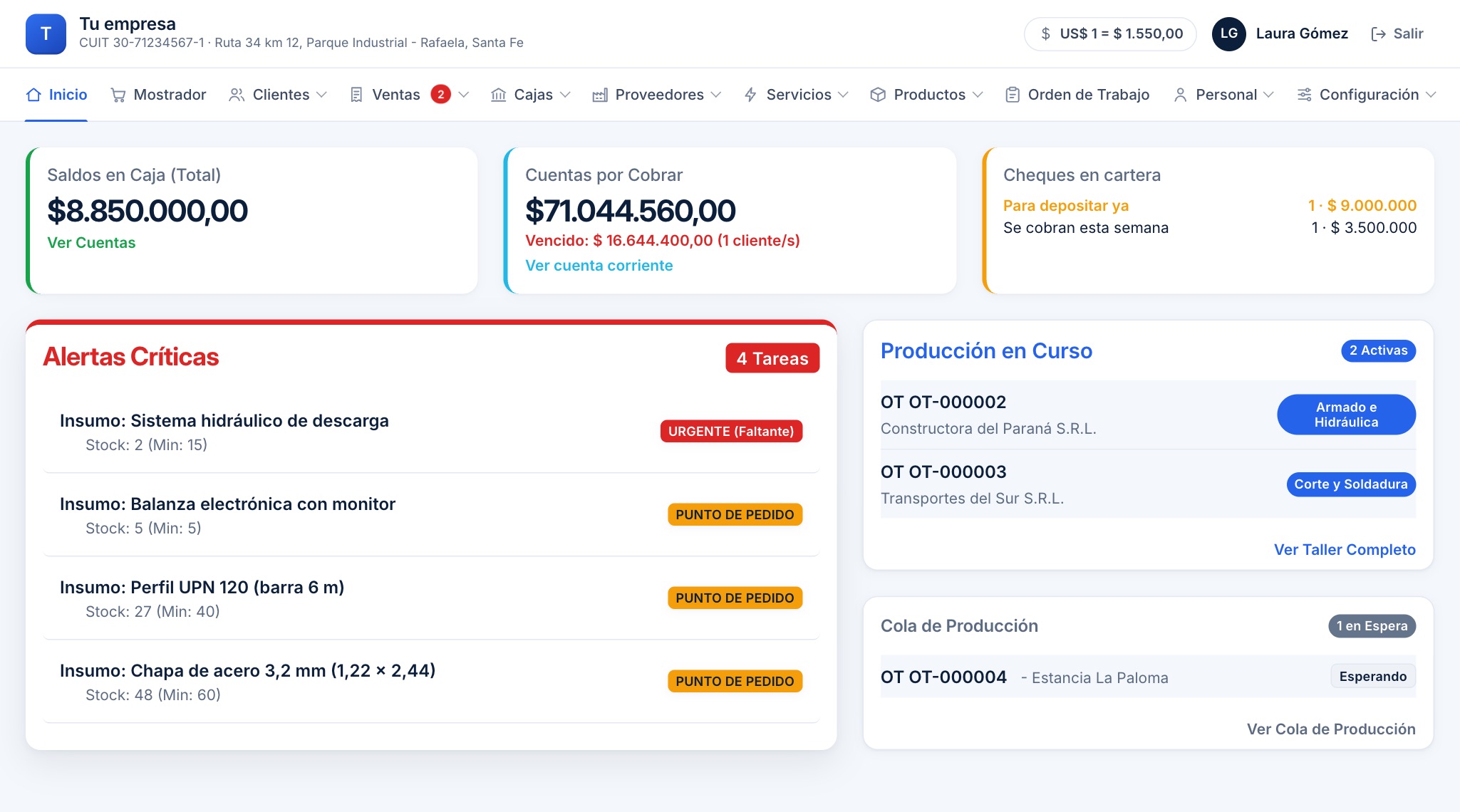1460x812 pixels.
Task: Expand the Proveedores dropdown chevron
Action: [x=716, y=95]
